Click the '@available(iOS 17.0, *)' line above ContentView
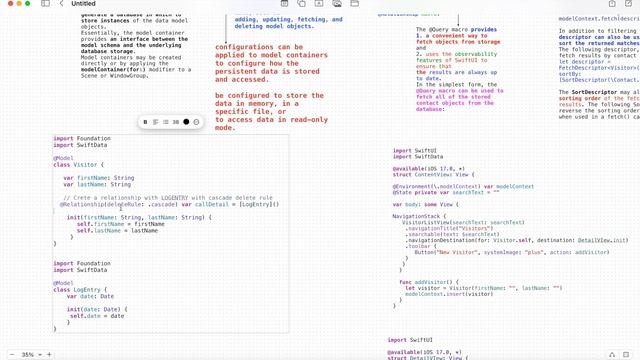The width and height of the screenshot is (640, 360). pyautogui.click(x=429, y=169)
